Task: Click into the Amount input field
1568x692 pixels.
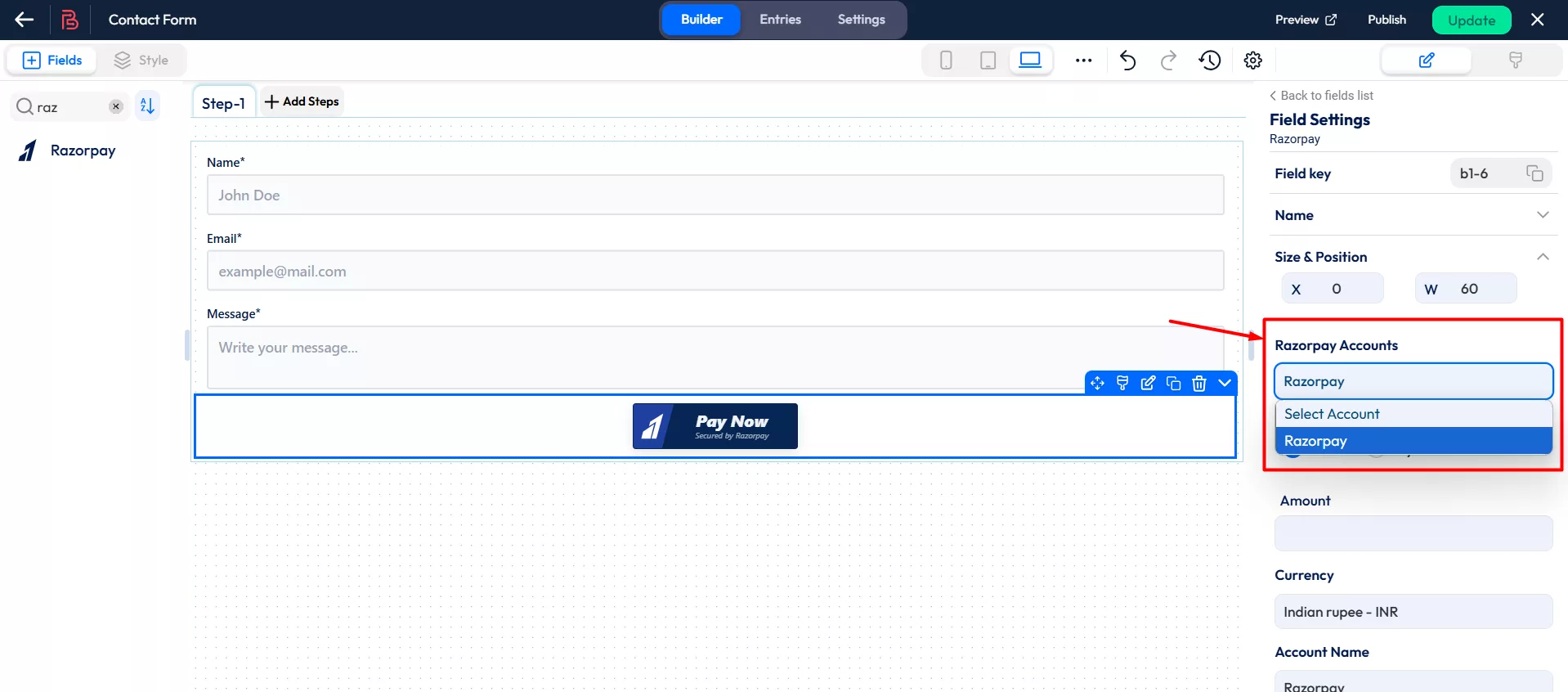Action: (1413, 533)
